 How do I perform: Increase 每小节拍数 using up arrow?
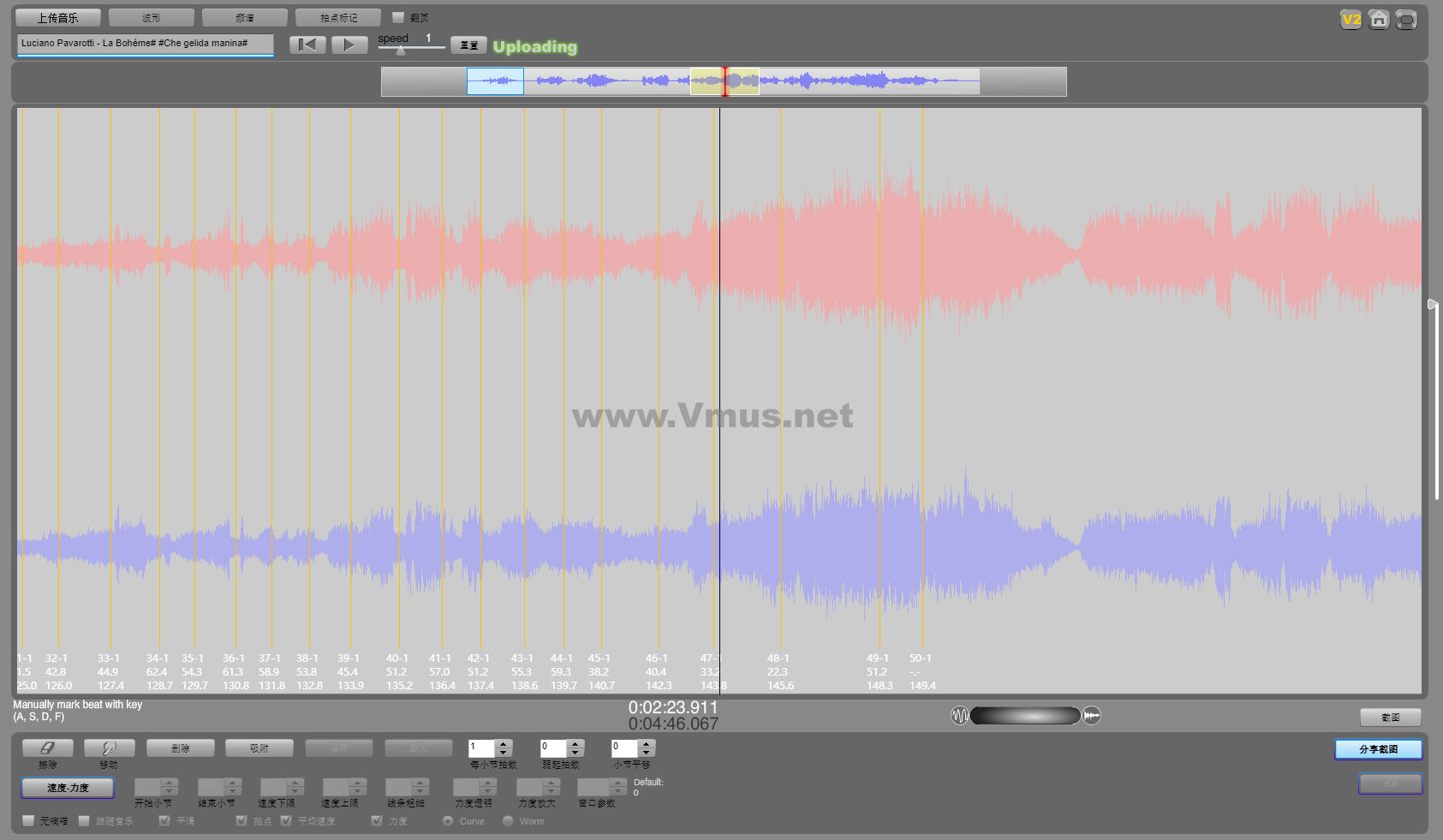click(x=504, y=743)
